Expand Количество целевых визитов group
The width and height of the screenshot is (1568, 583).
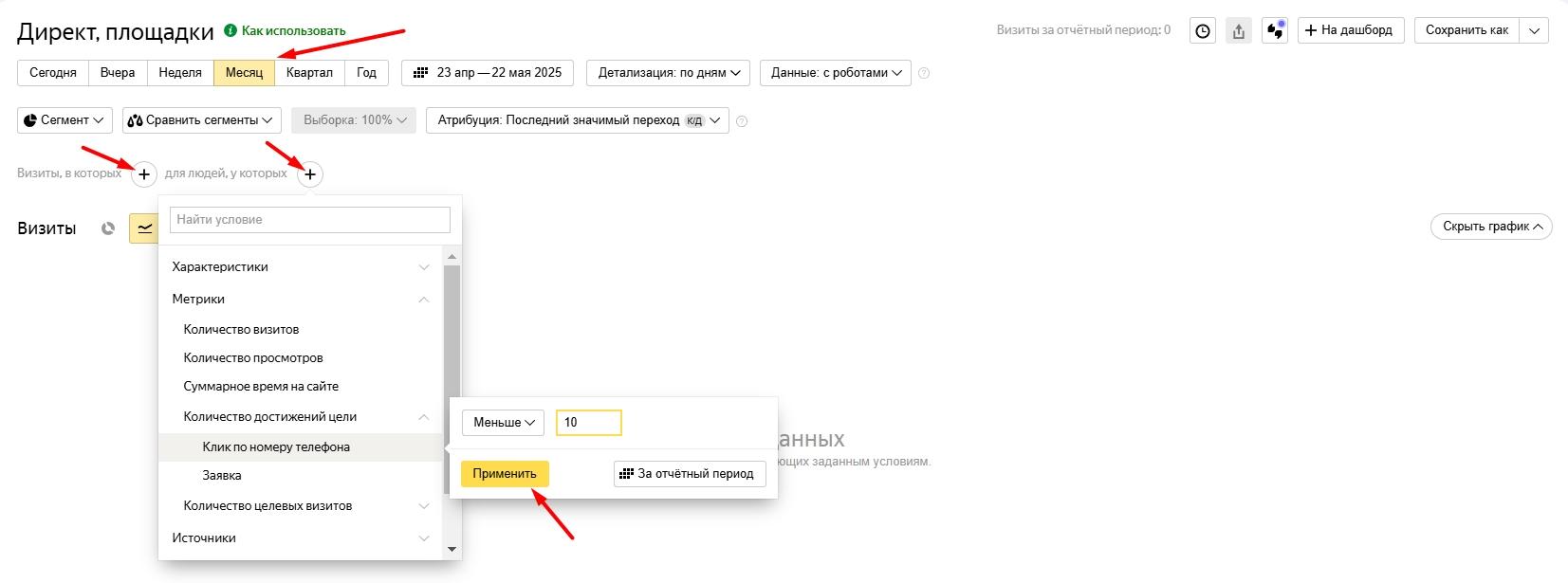tap(301, 506)
